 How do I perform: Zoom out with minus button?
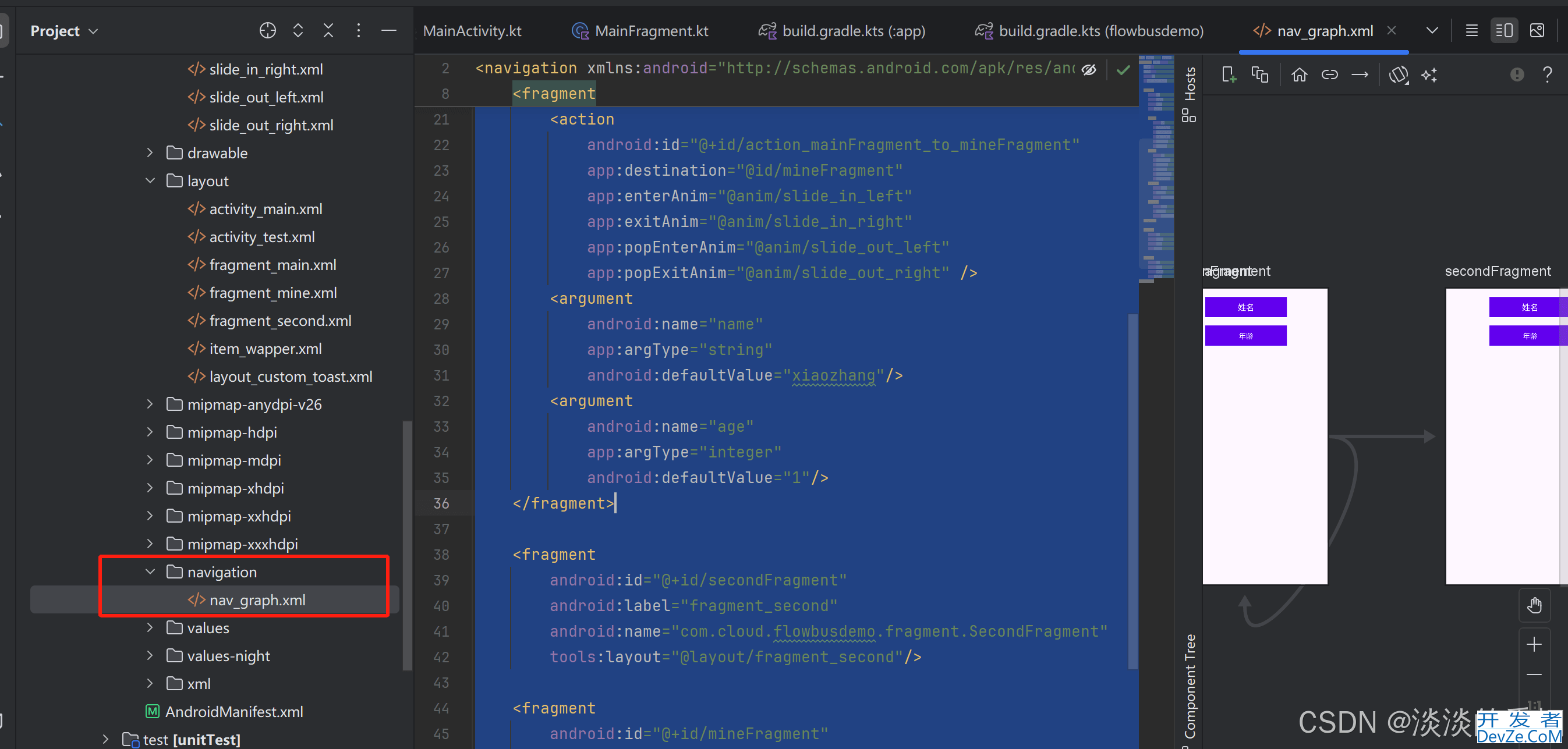tap(1534, 674)
